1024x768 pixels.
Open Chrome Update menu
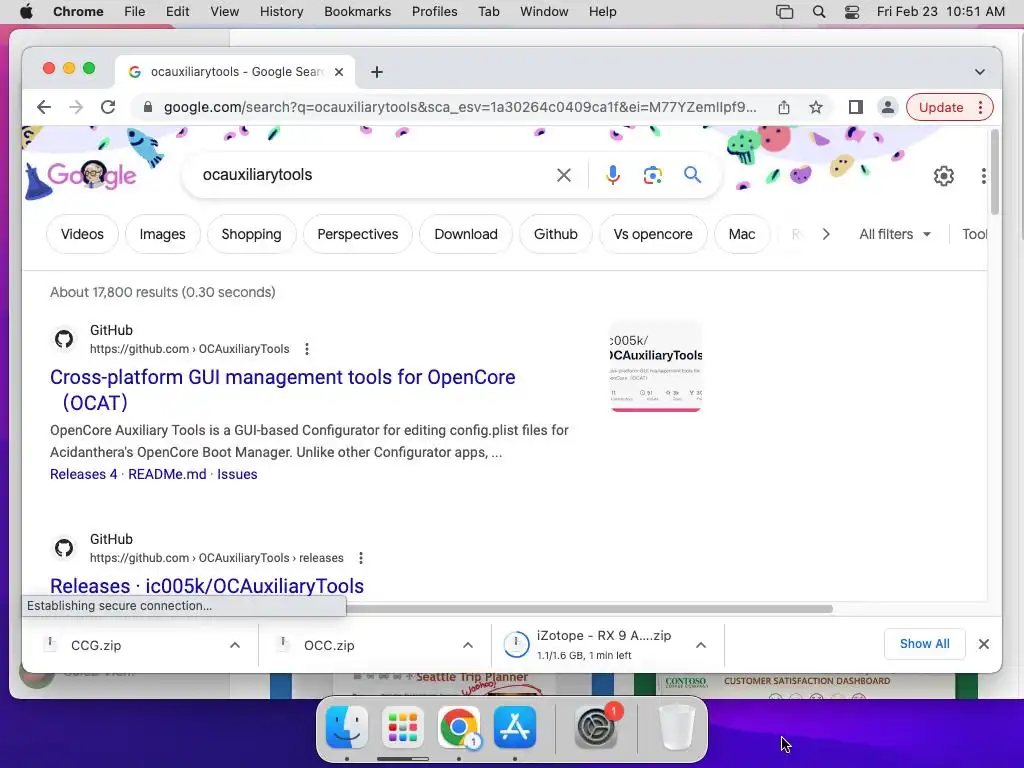(950, 107)
